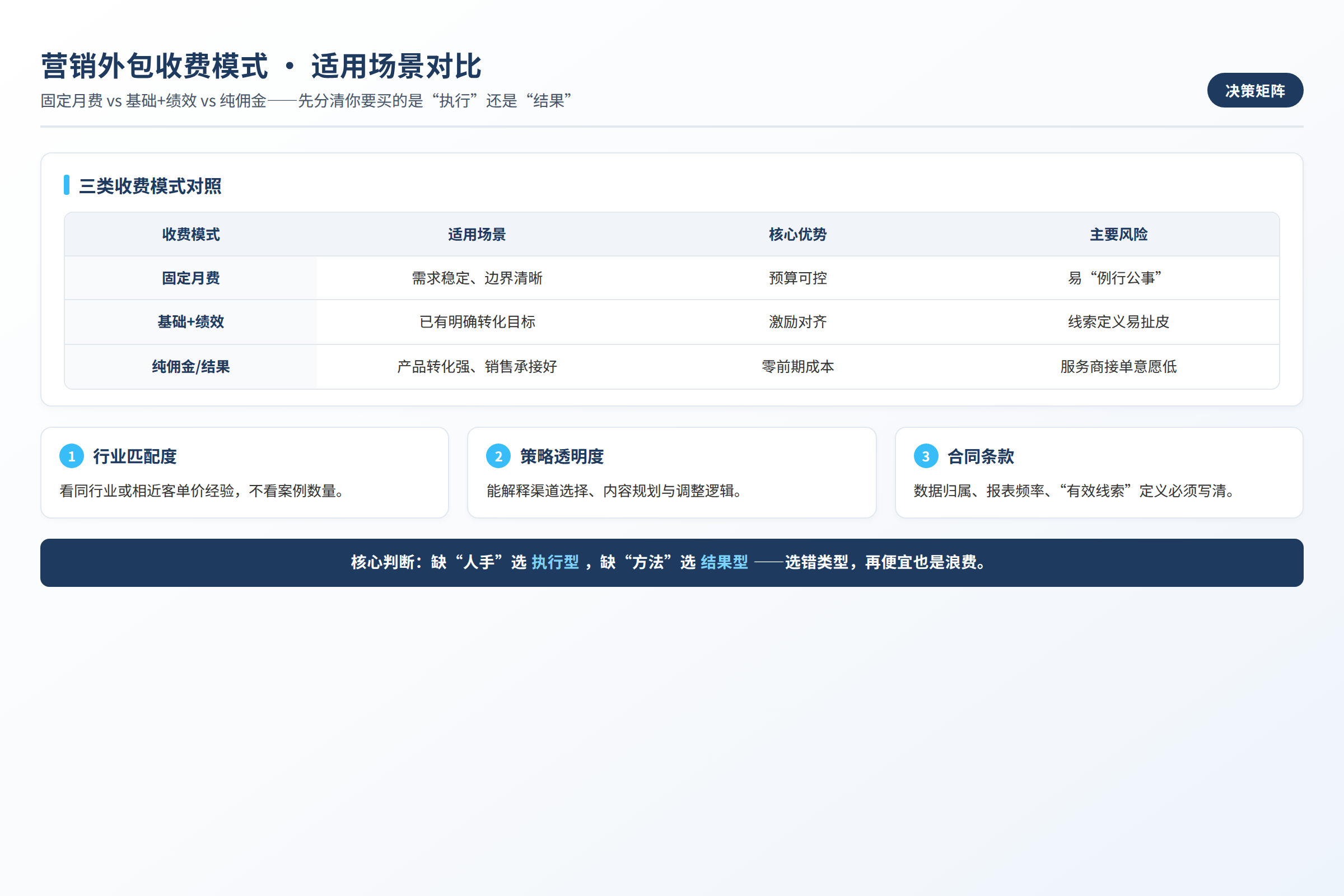1344x896 pixels.
Task: Click the highlighted 执行型 text
Action: [x=555, y=562]
